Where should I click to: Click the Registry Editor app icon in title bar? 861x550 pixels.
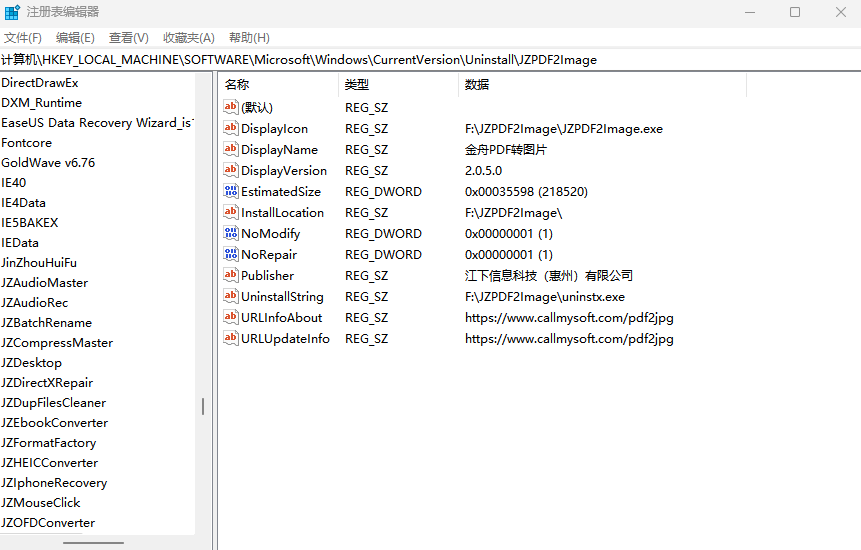[x=12, y=12]
